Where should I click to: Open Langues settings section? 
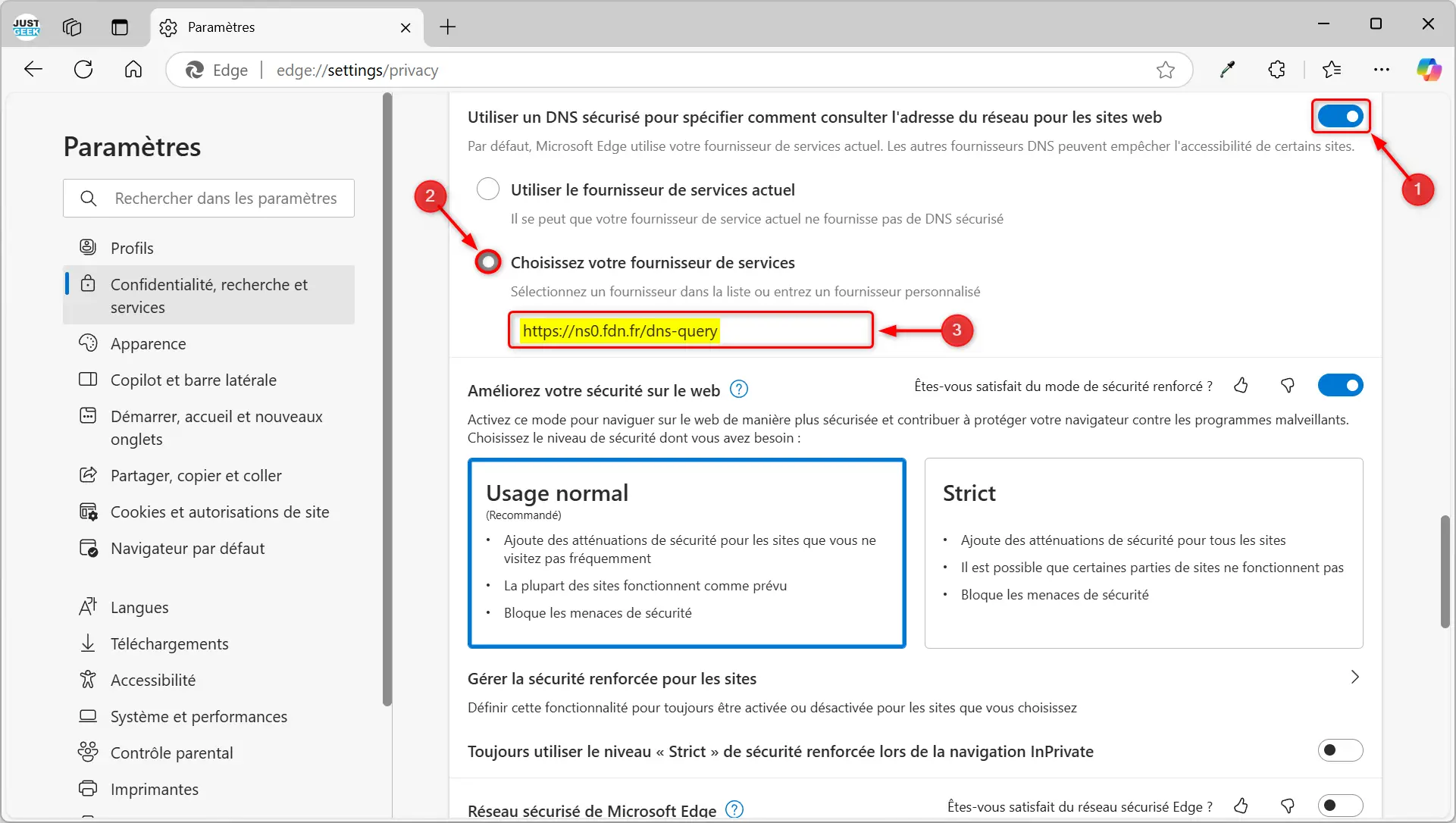tap(208, 607)
